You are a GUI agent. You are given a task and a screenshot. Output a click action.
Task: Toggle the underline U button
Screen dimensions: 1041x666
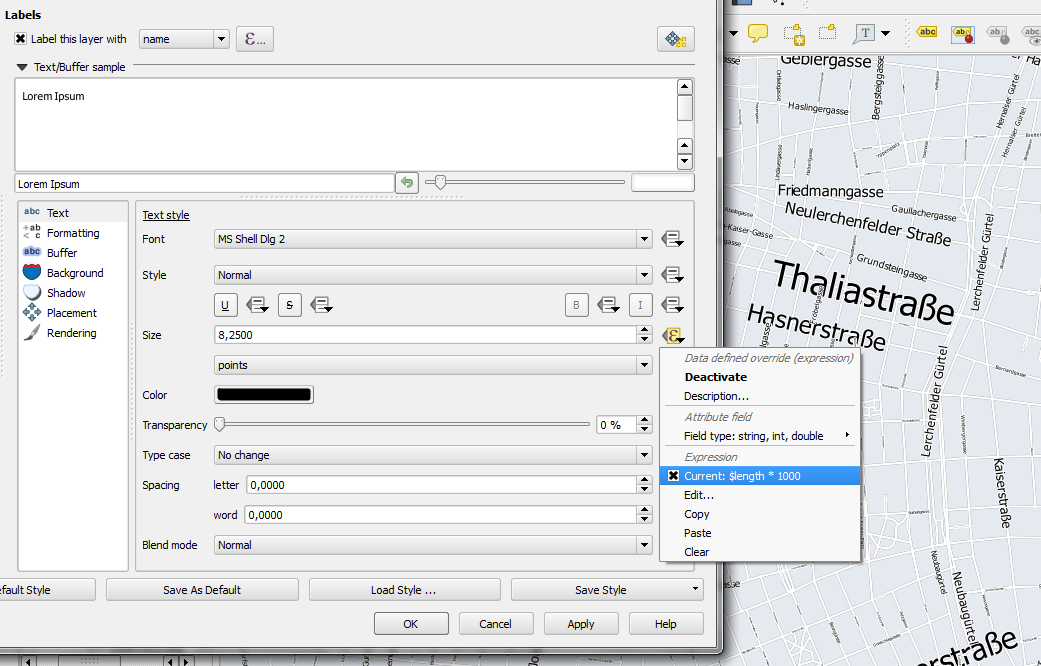point(226,305)
